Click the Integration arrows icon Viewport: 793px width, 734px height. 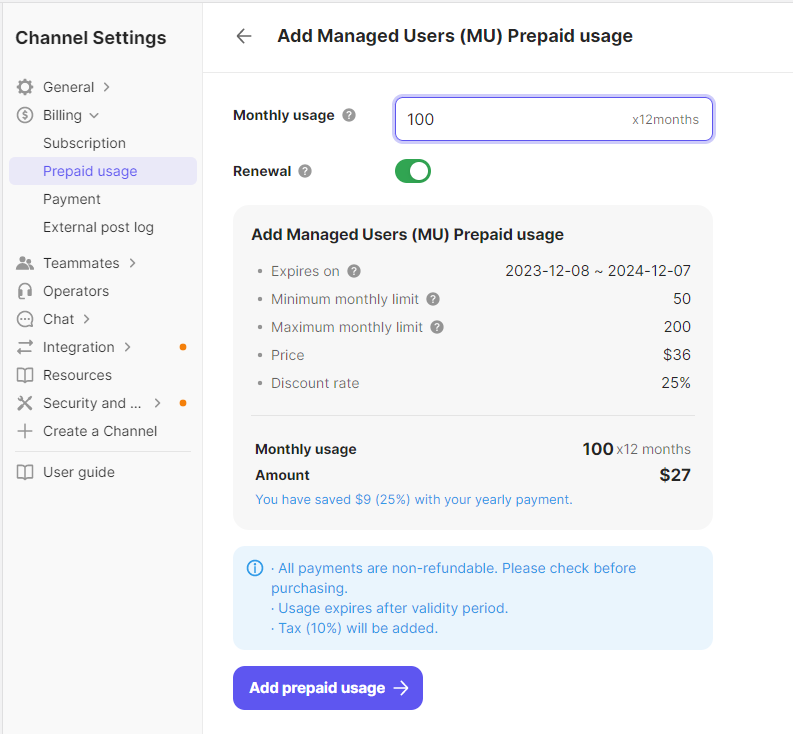[x=25, y=347]
